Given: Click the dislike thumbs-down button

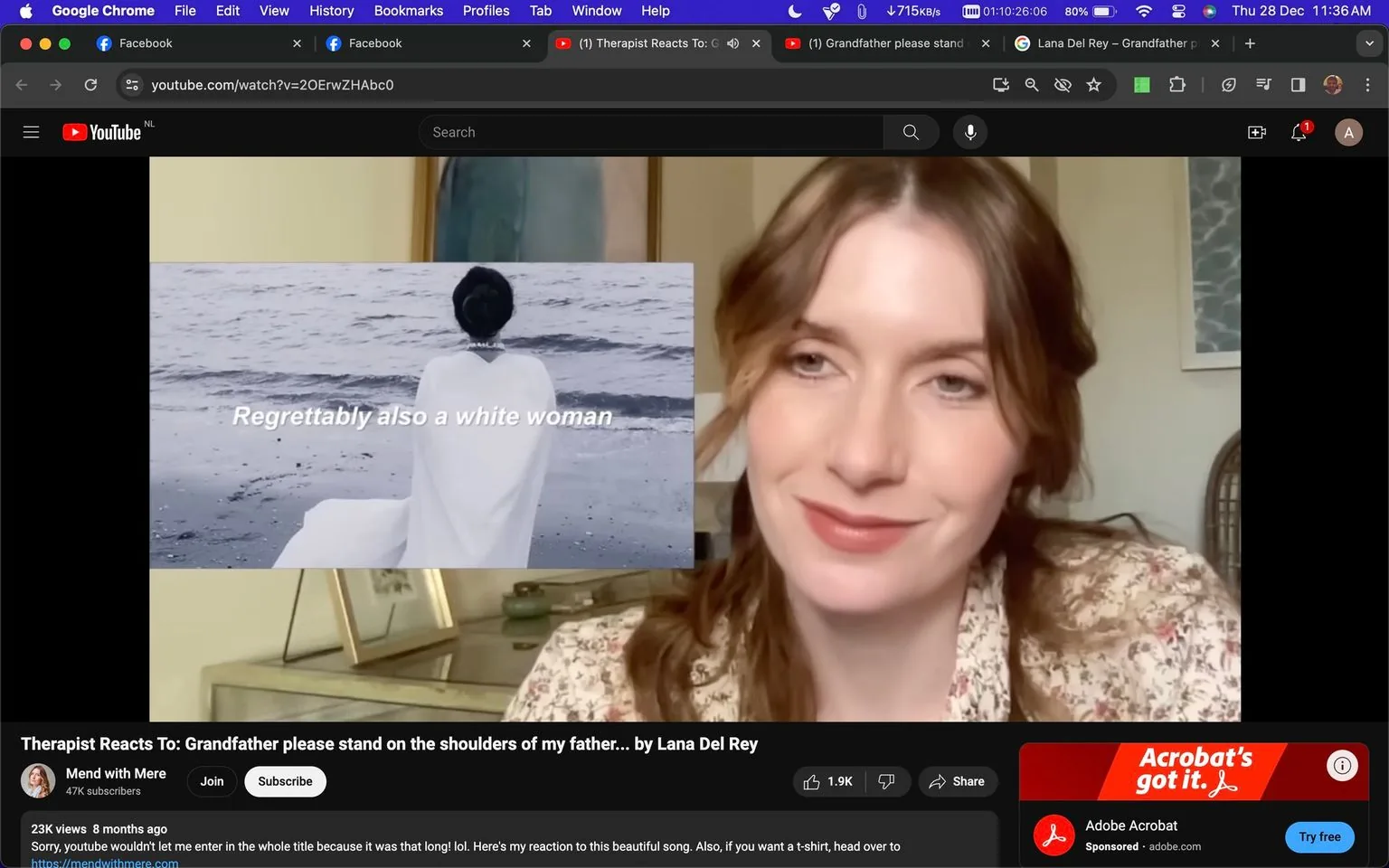Looking at the screenshot, I should coord(887,781).
